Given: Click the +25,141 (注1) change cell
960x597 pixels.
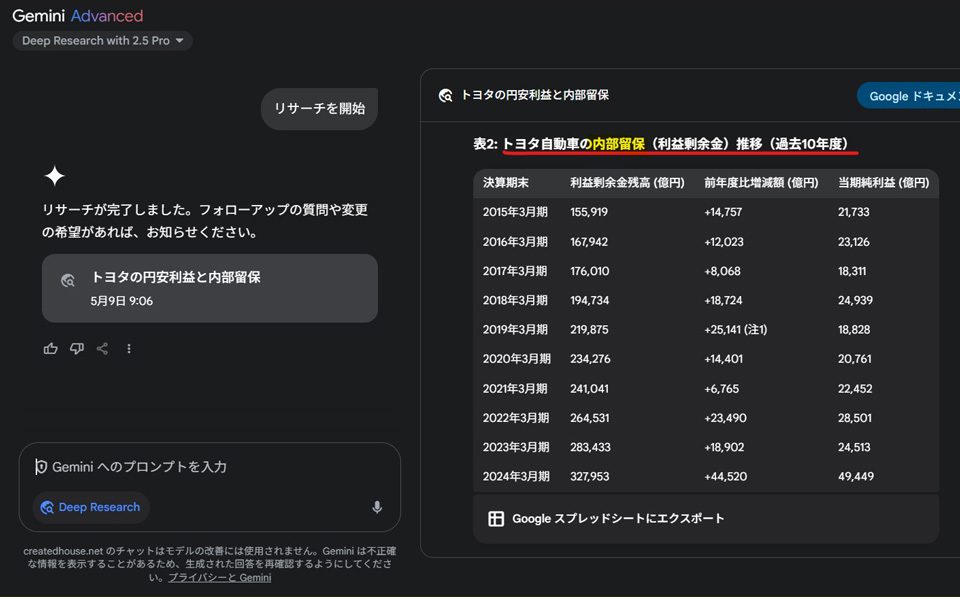Looking at the screenshot, I should click(x=735, y=329).
